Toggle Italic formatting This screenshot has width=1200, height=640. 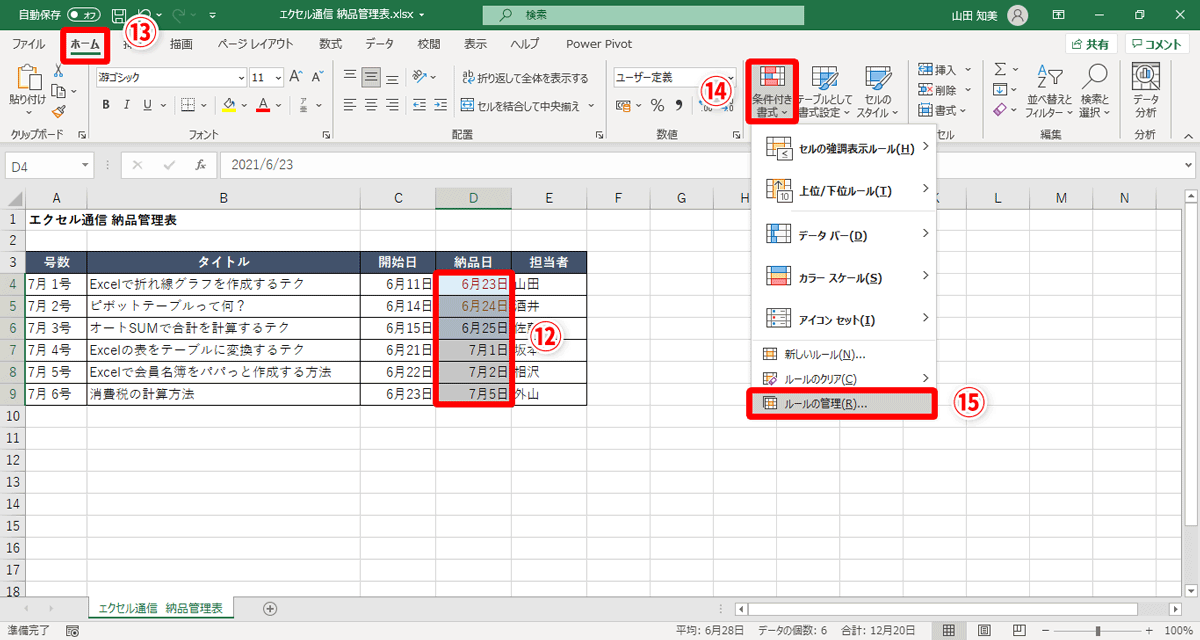pyautogui.click(x=127, y=104)
